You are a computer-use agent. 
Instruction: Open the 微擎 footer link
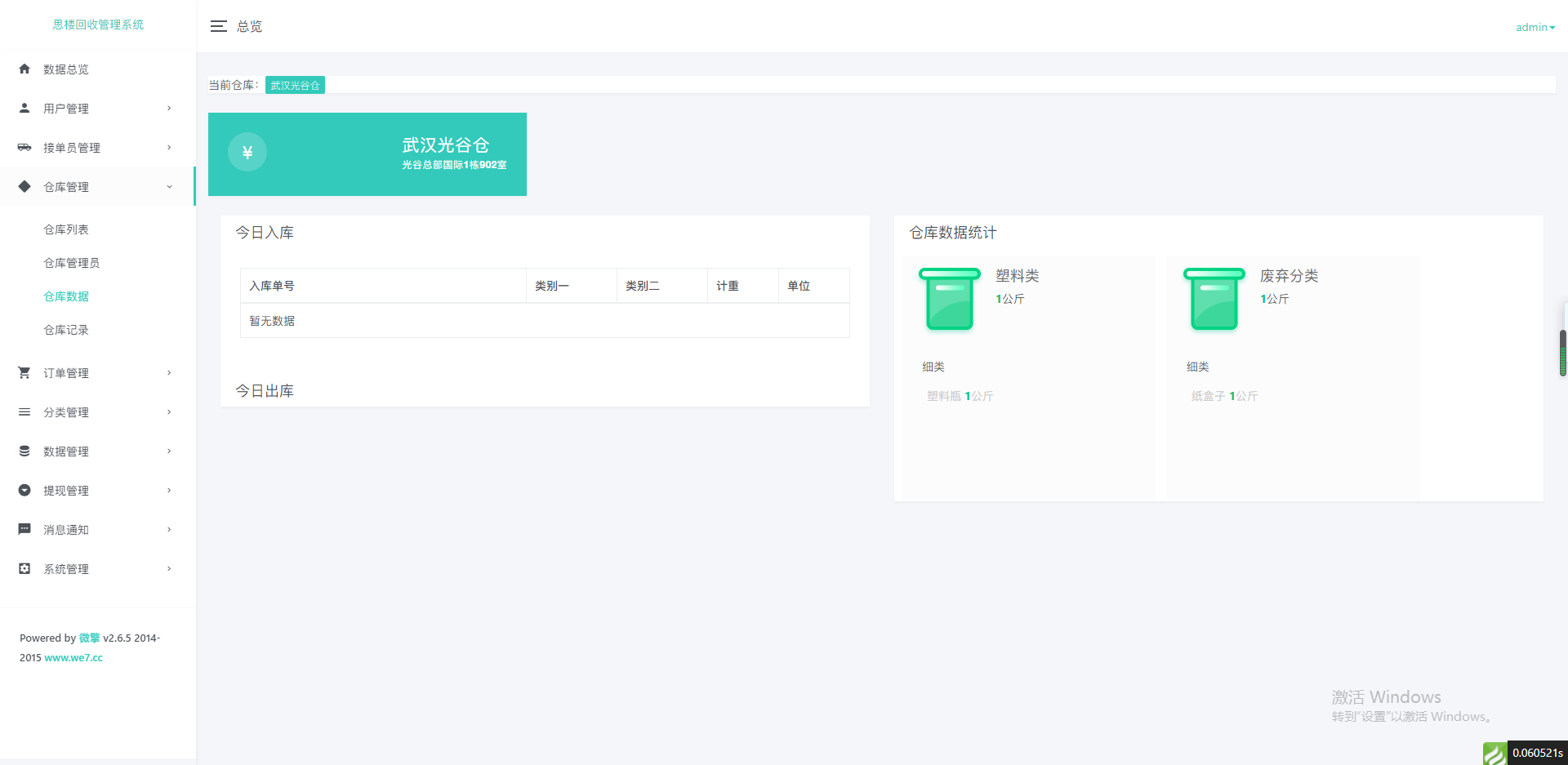pos(89,638)
